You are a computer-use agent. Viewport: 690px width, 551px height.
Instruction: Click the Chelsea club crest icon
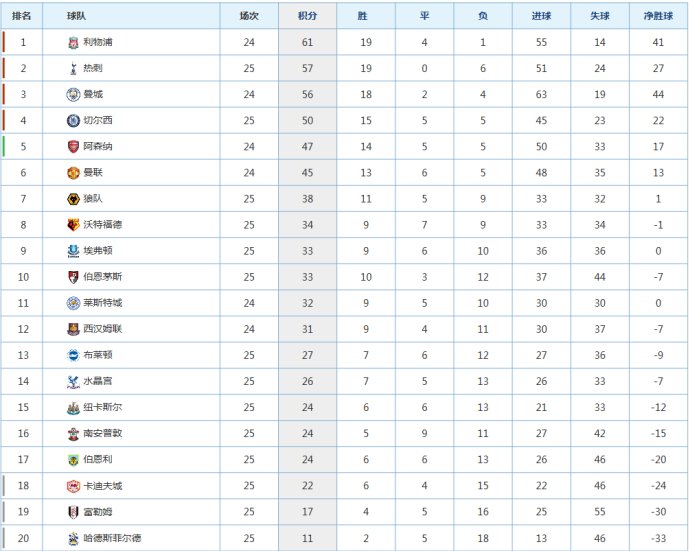[73, 120]
